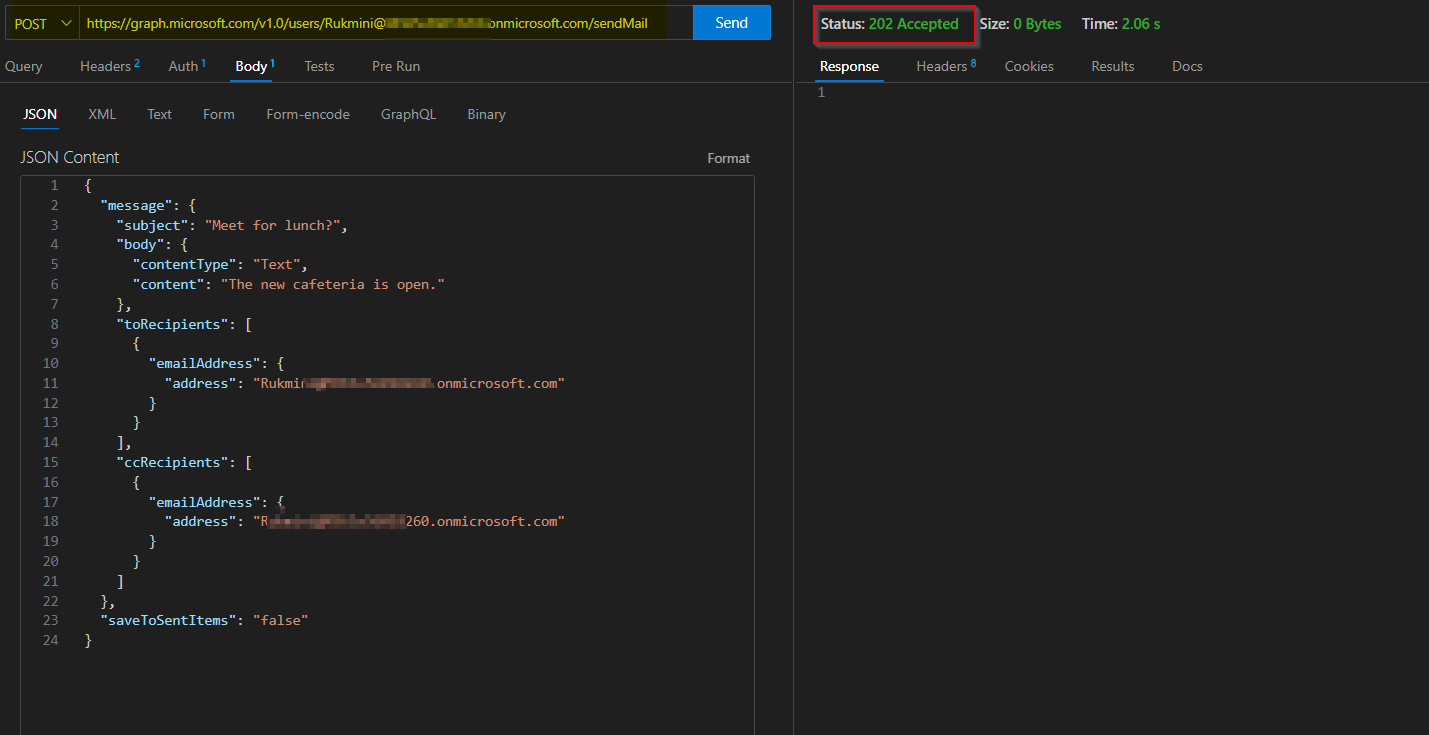Click the "toRecipients" key line
This screenshot has height=735, width=1429.
pos(184,324)
